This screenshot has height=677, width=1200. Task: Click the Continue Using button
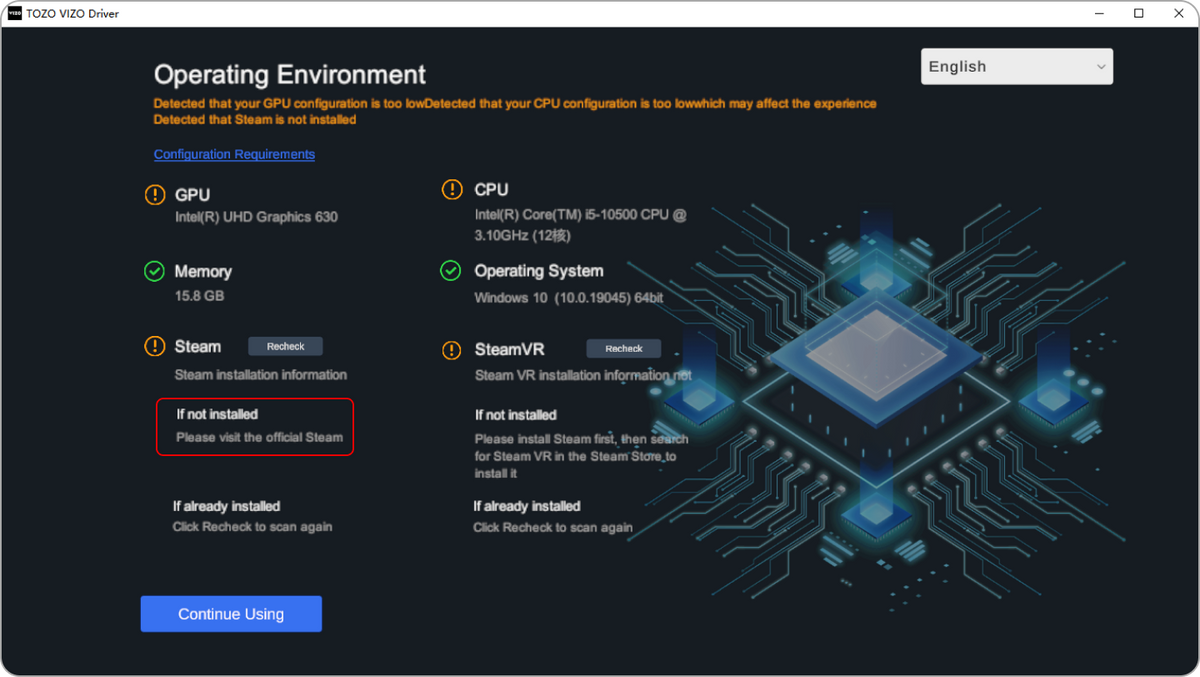tap(231, 613)
